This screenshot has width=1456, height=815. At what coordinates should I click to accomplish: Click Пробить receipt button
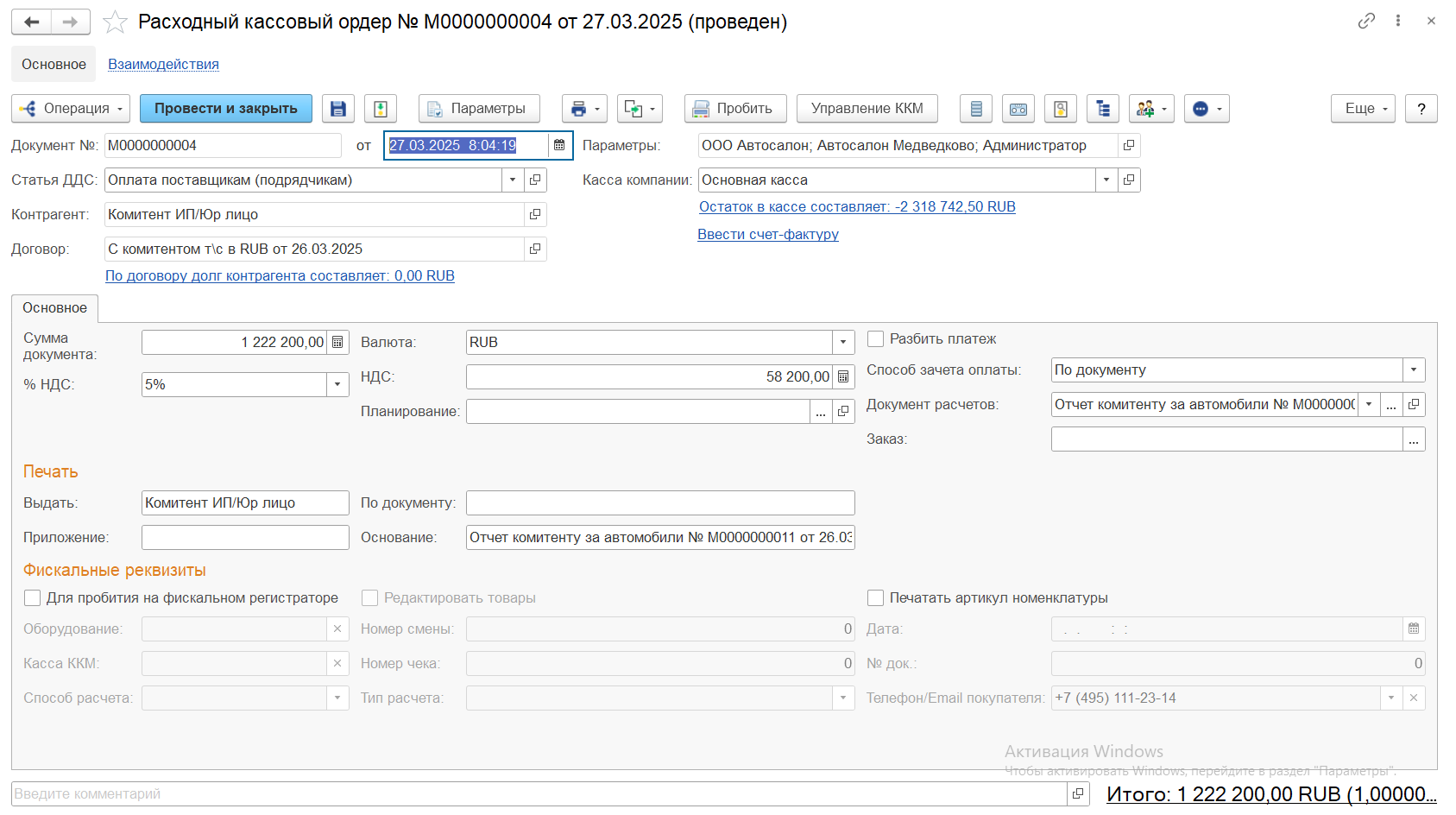click(735, 109)
